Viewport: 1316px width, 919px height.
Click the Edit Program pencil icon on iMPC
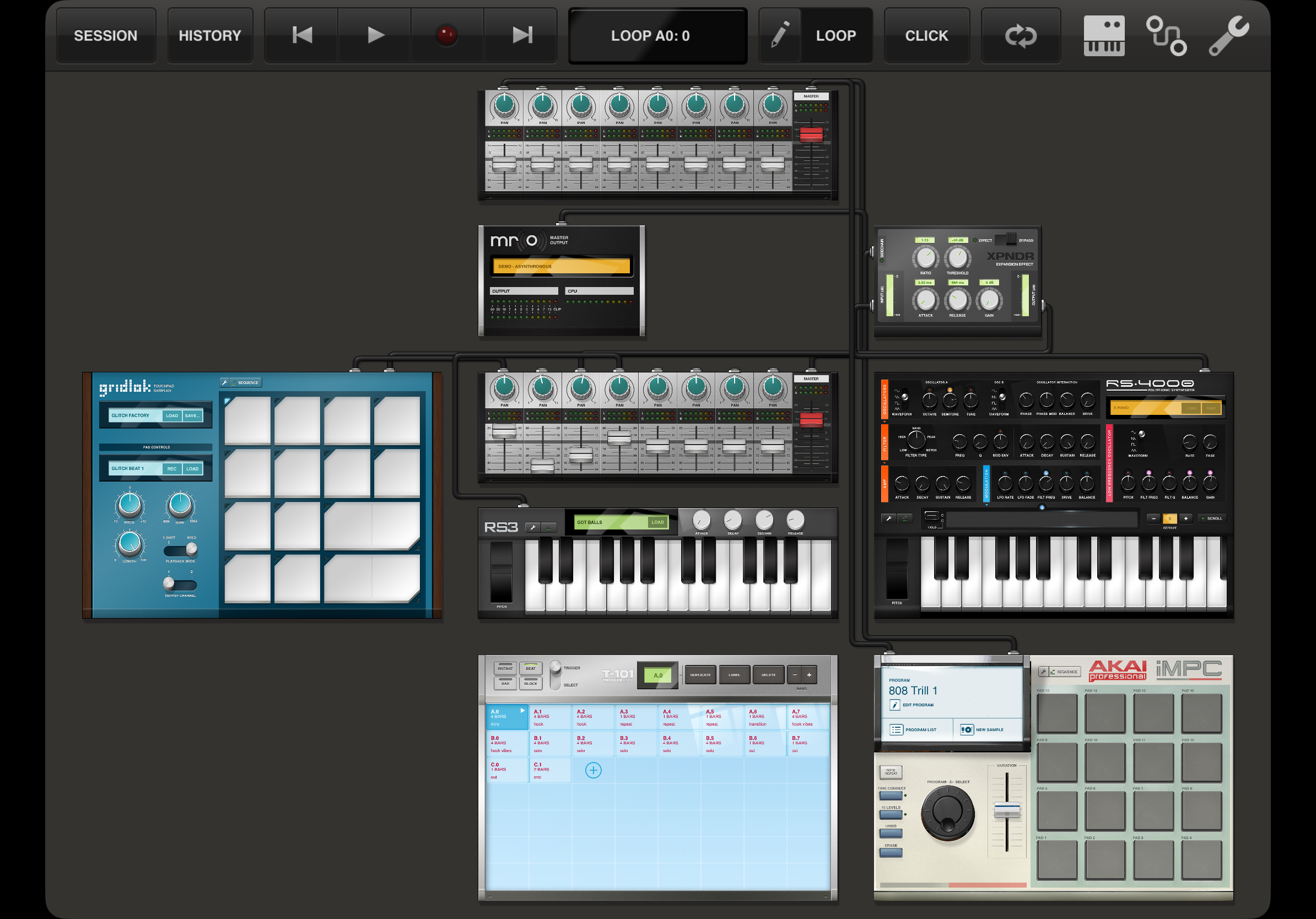point(895,705)
